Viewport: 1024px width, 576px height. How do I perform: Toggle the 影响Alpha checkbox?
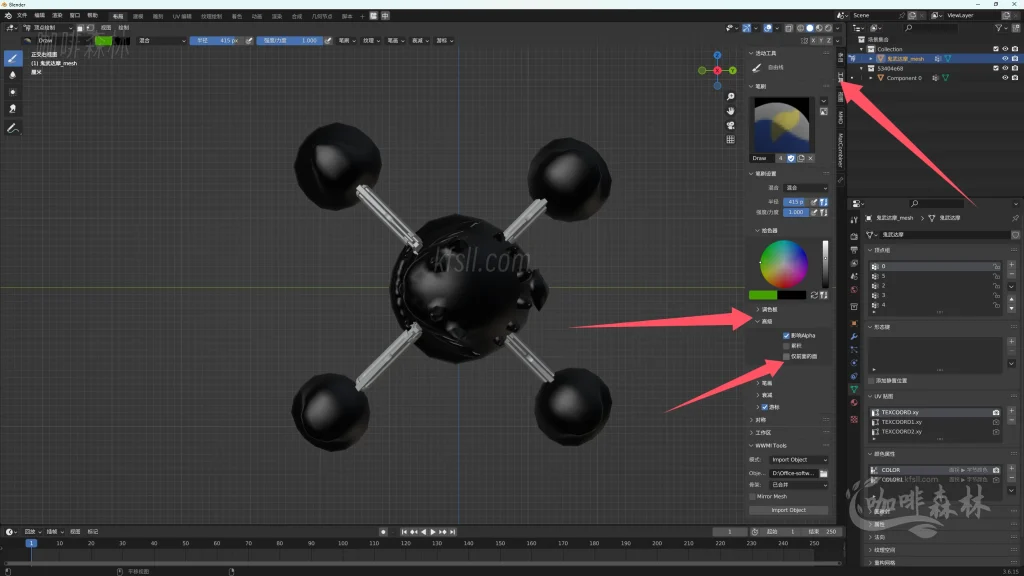click(x=786, y=336)
